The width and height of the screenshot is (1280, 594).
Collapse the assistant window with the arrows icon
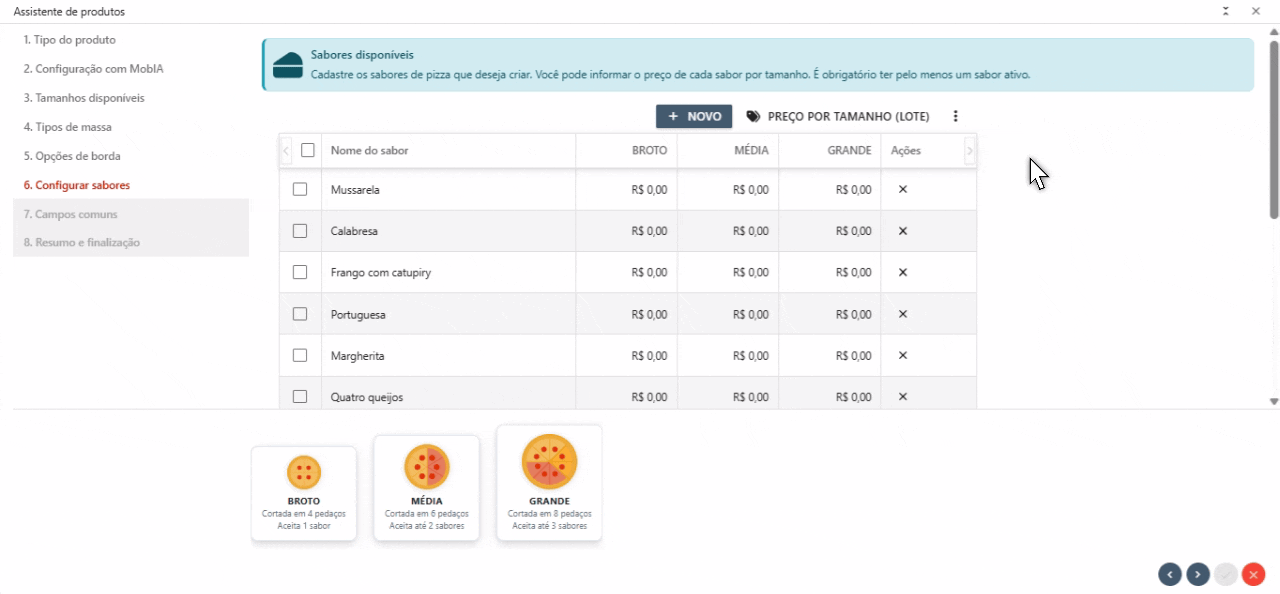[x=1225, y=11]
